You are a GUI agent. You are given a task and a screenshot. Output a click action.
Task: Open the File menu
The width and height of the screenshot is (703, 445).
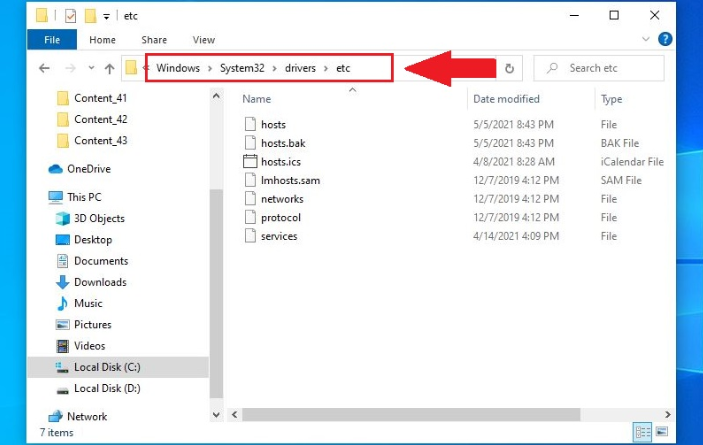52,40
